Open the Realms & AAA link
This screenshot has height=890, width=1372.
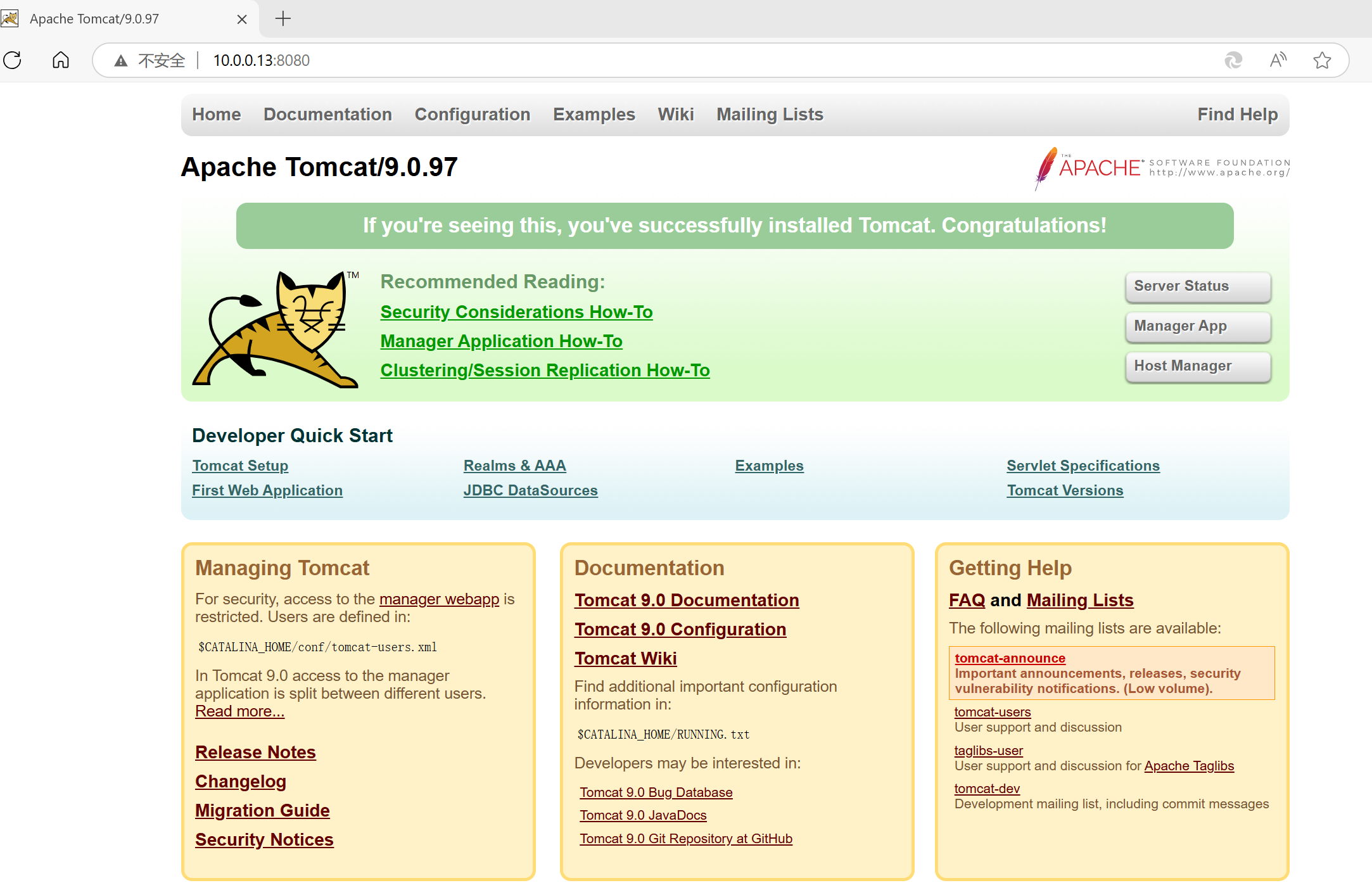click(514, 466)
